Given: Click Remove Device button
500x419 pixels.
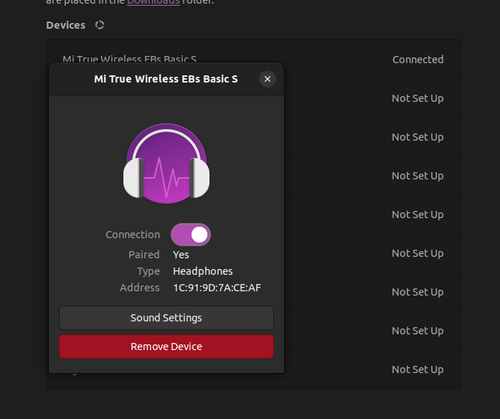Looking at the screenshot, I should click(166, 347).
